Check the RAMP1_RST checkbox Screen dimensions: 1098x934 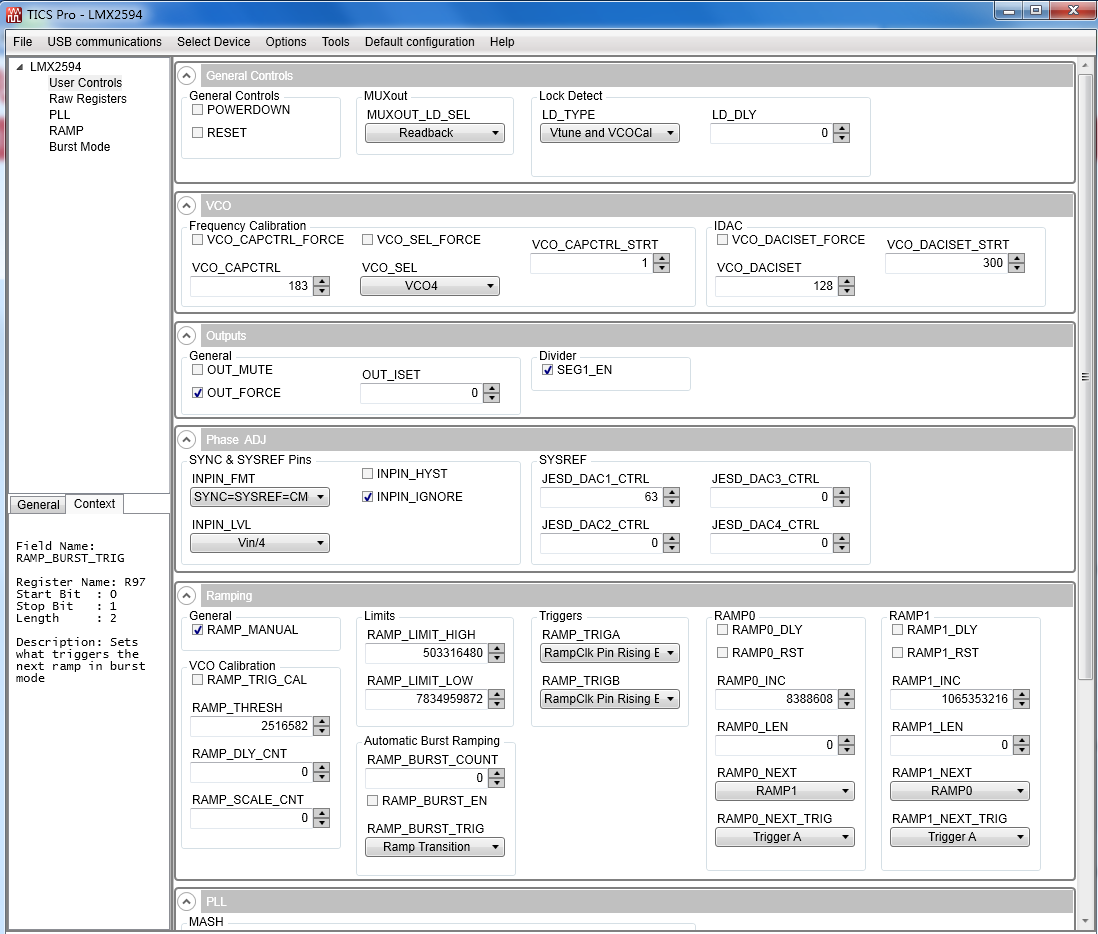[x=898, y=653]
